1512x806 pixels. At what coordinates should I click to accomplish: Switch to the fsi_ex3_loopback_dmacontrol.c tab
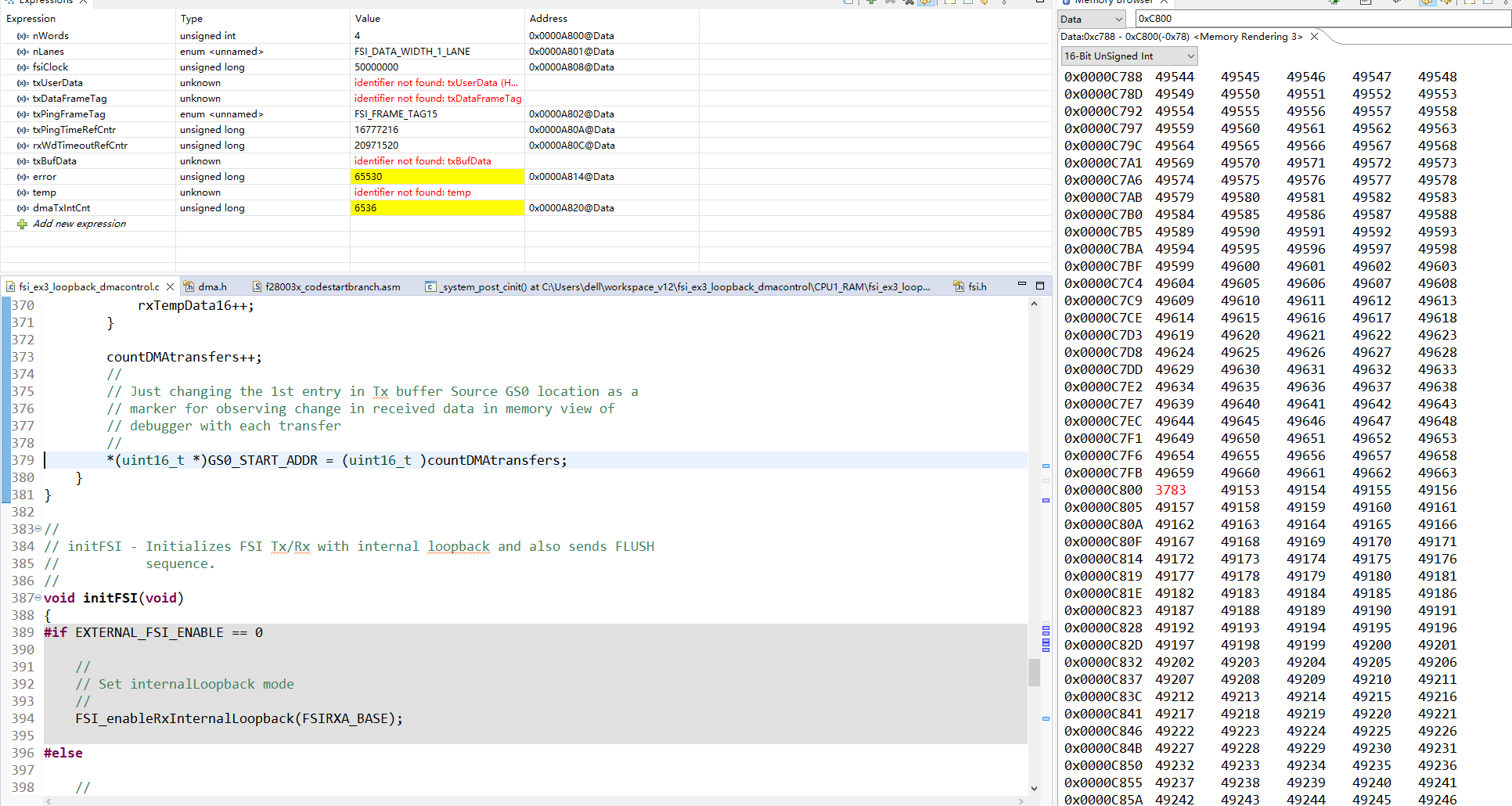tap(88, 287)
